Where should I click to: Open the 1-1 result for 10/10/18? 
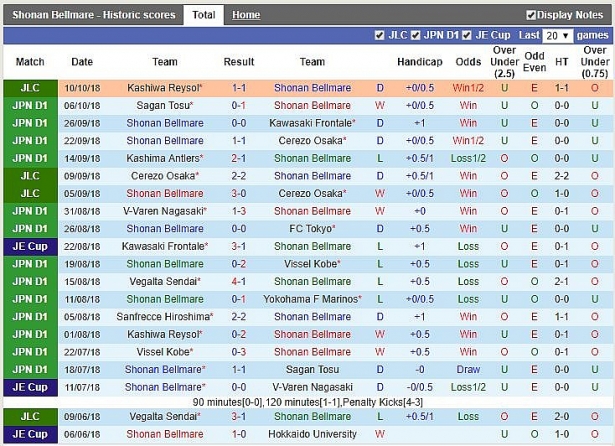[x=239, y=88]
